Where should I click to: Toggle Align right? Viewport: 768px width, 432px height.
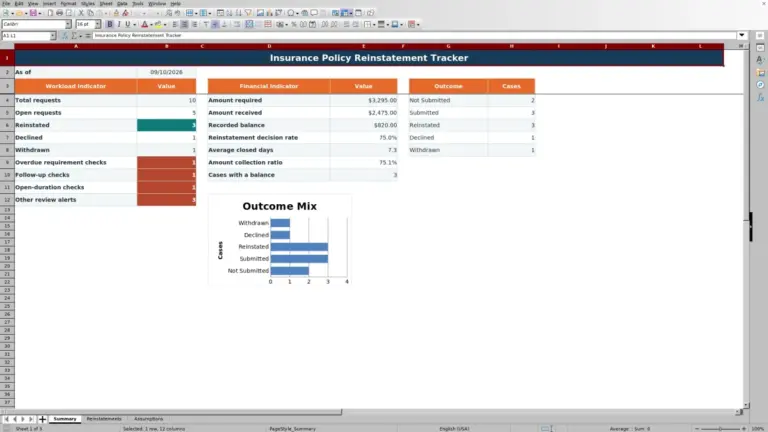tap(194, 24)
